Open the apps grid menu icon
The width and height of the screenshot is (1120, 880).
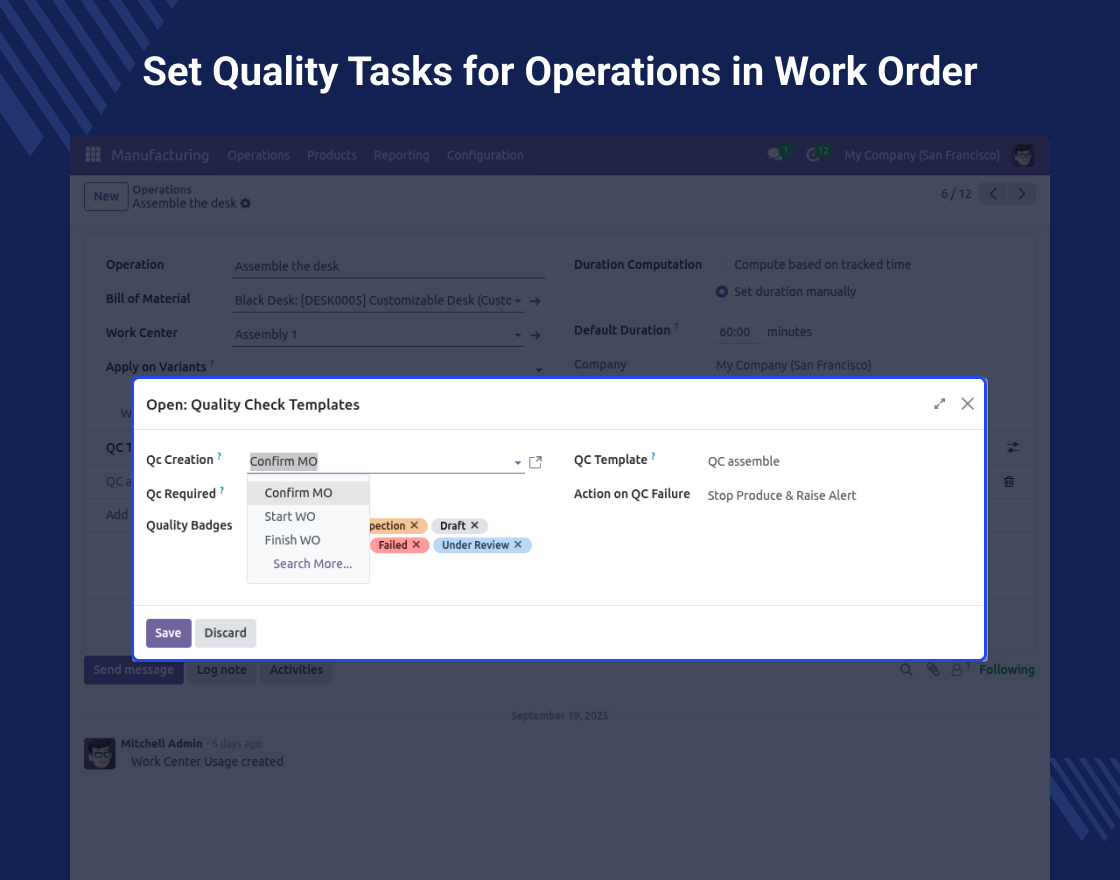[x=93, y=154]
